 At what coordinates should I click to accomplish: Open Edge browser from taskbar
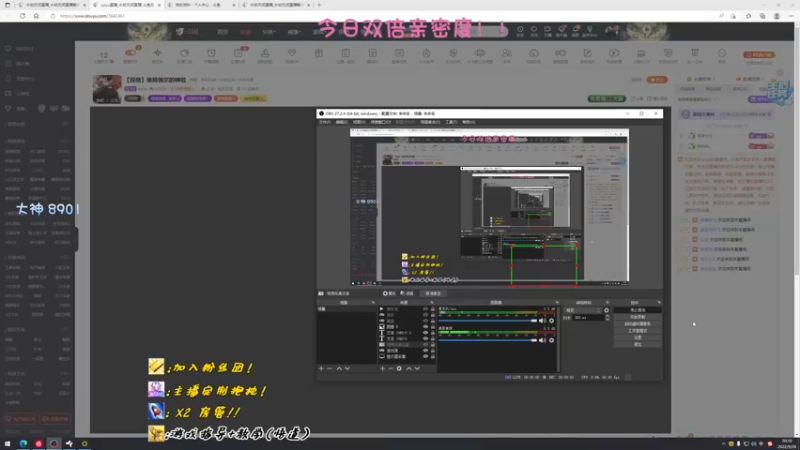point(23,444)
